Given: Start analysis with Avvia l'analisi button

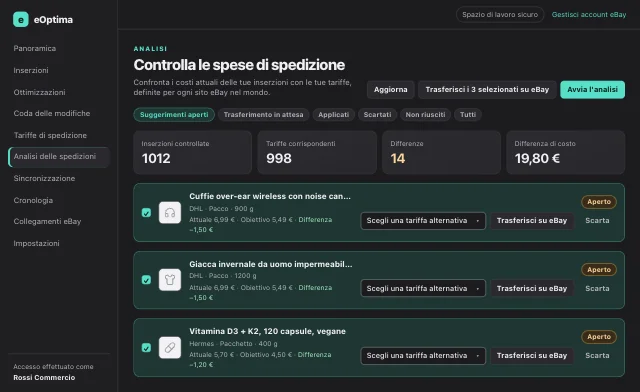Looking at the screenshot, I should pos(592,90).
